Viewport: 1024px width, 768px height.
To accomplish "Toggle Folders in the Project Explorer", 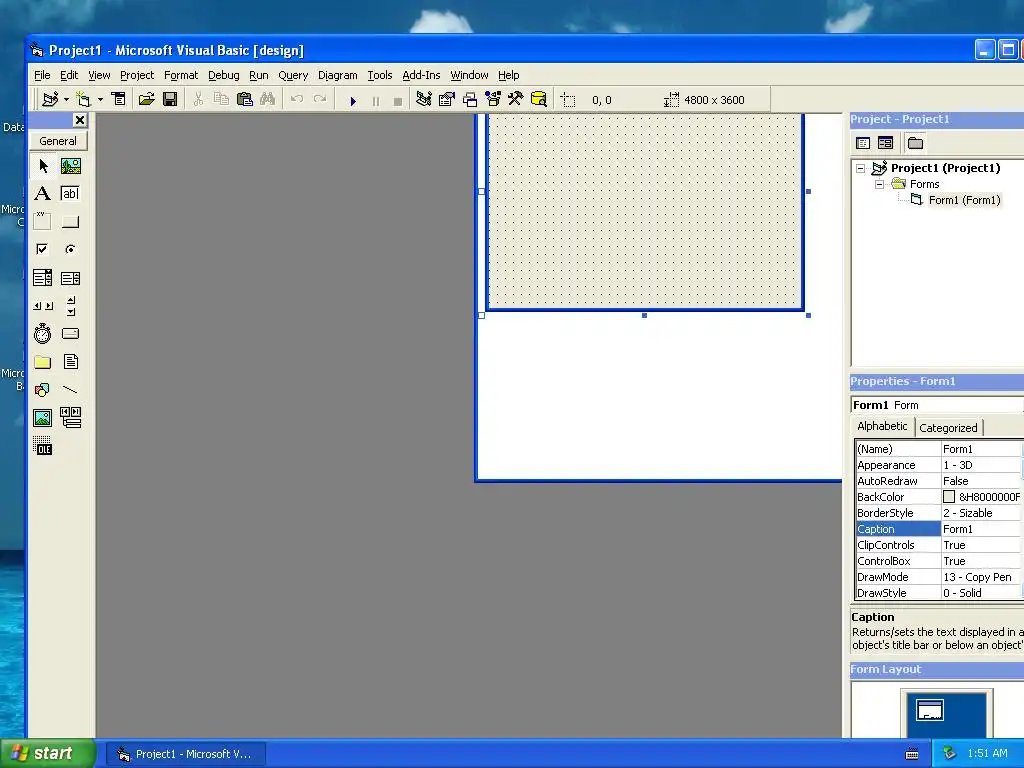I will click(916, 143).
